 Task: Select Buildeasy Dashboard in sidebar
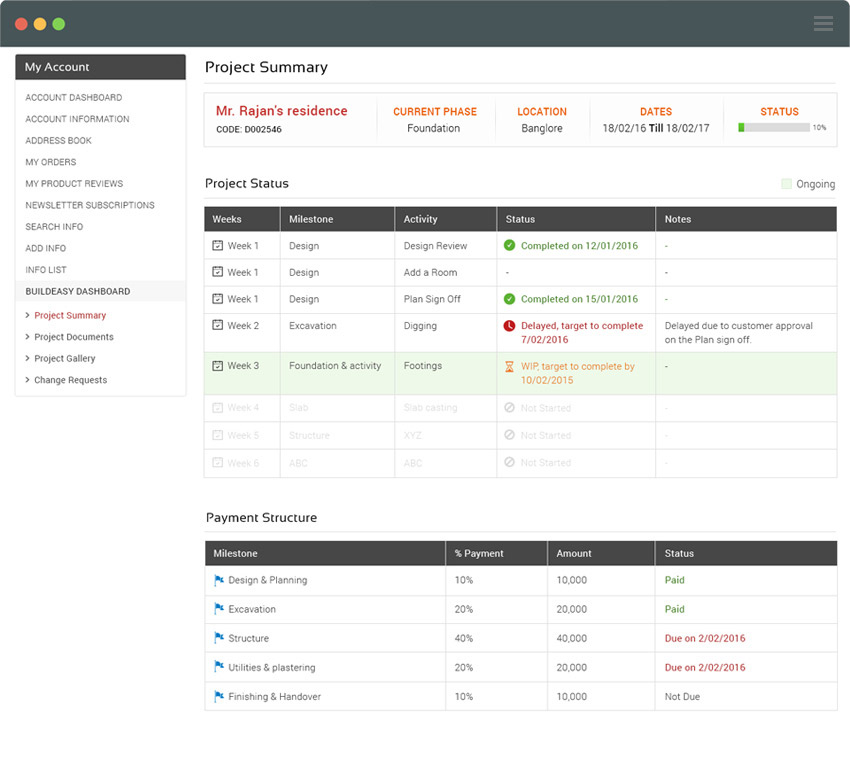coord(100,291)
